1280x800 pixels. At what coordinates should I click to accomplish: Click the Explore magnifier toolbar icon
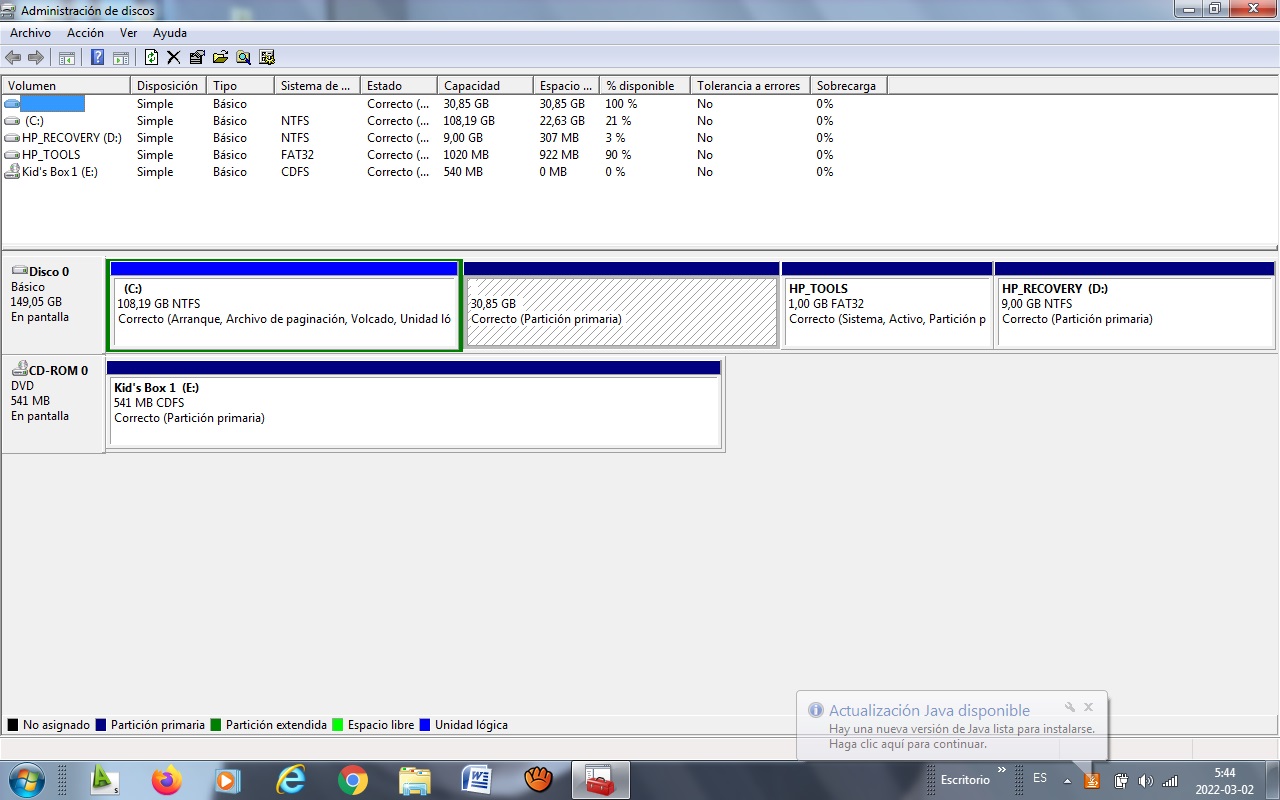[x=243, y=57]
